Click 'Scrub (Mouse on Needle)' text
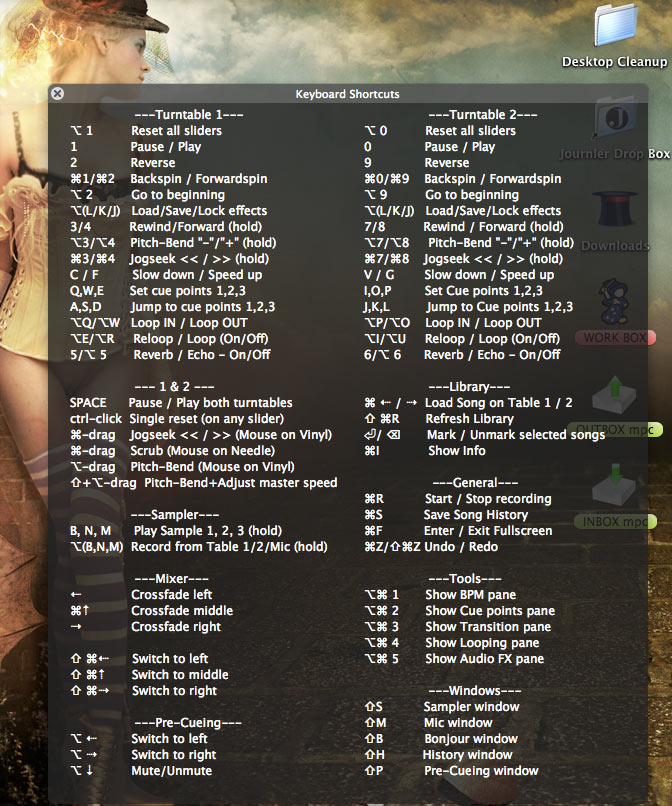The width and height of the screenshot is (672, 806). (x=203, y=451)
